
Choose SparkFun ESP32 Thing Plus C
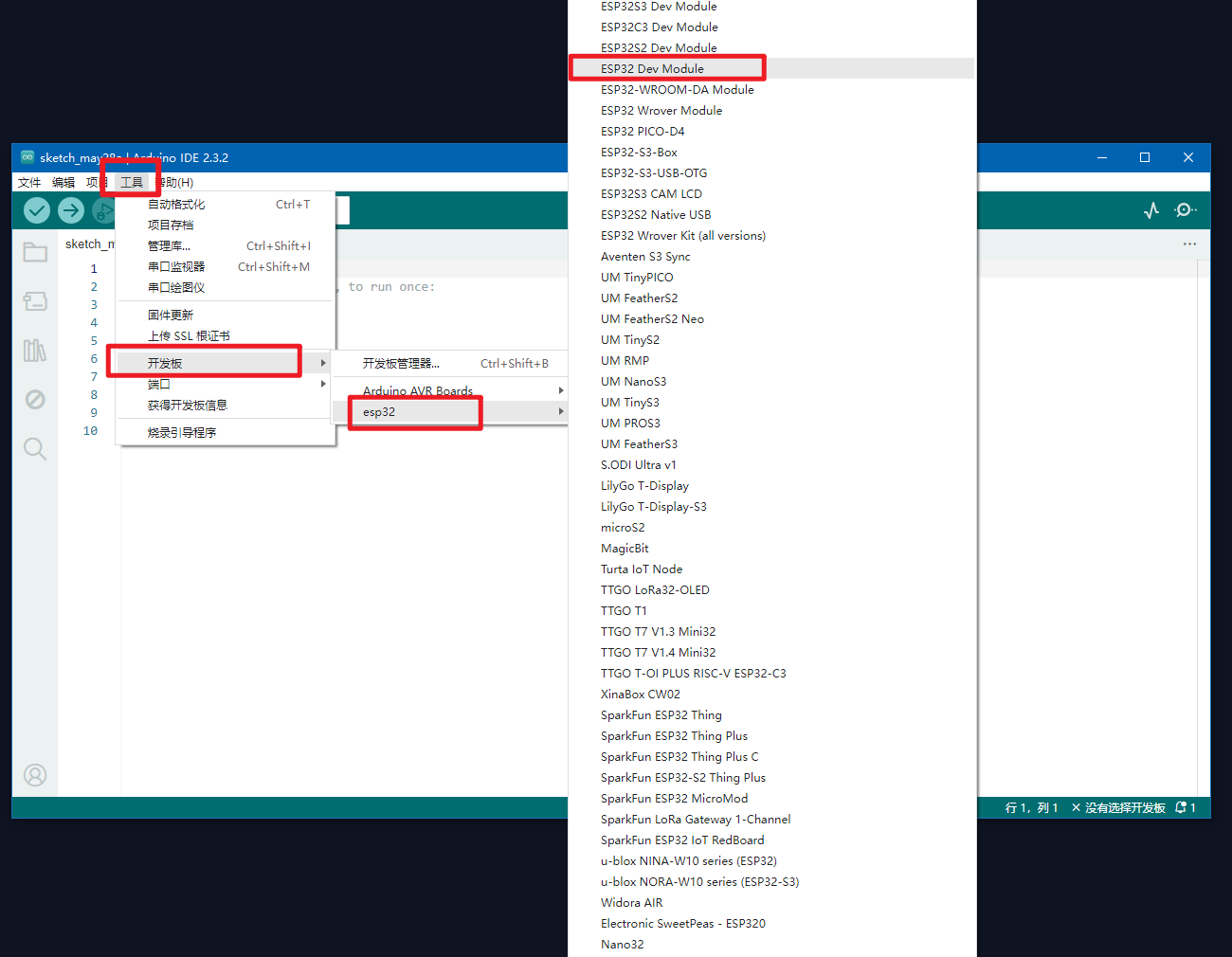pyautogui.click(x=771, y=756)
